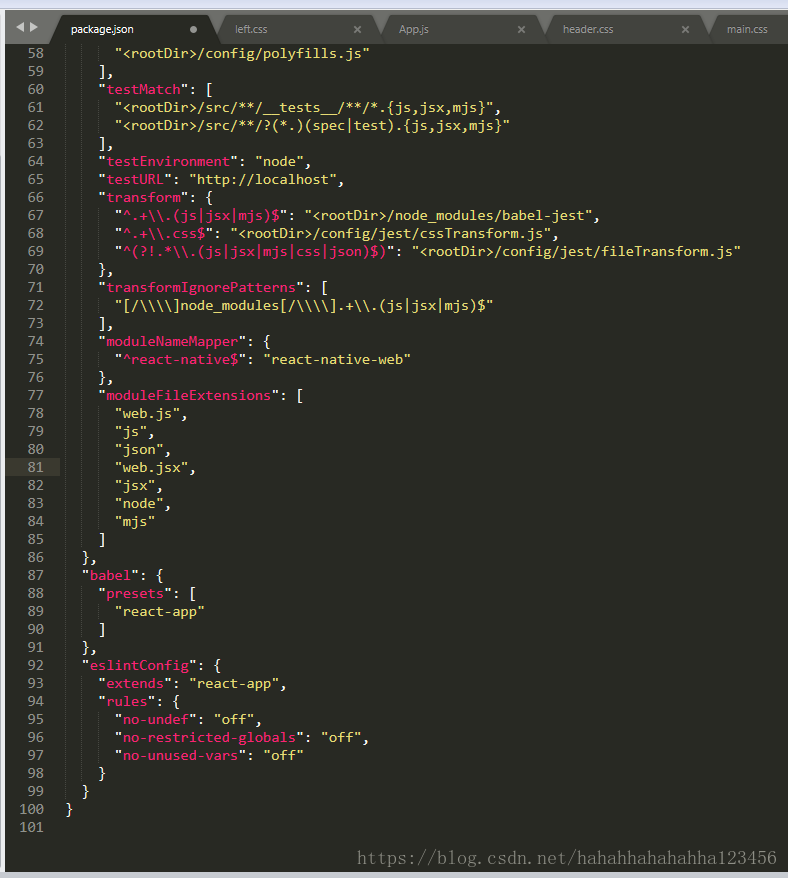Click the "no-undef" rule
This screenshot has height=878, width=788.
pos(156,719)
